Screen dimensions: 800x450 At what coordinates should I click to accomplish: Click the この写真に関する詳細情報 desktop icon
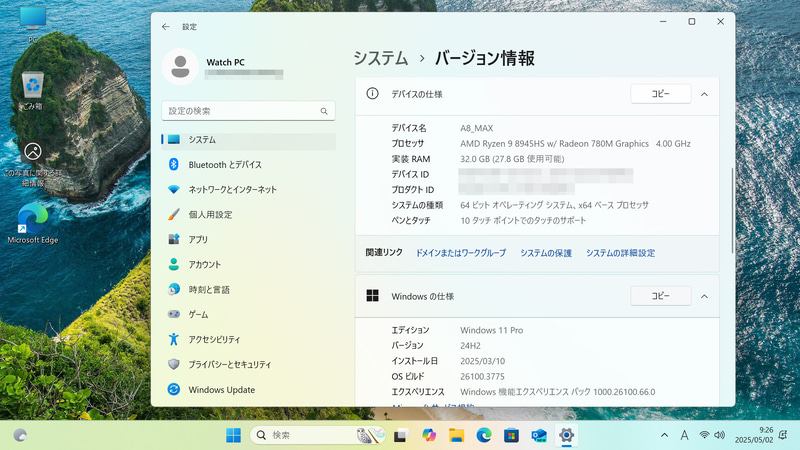click(x=33, y=163)
